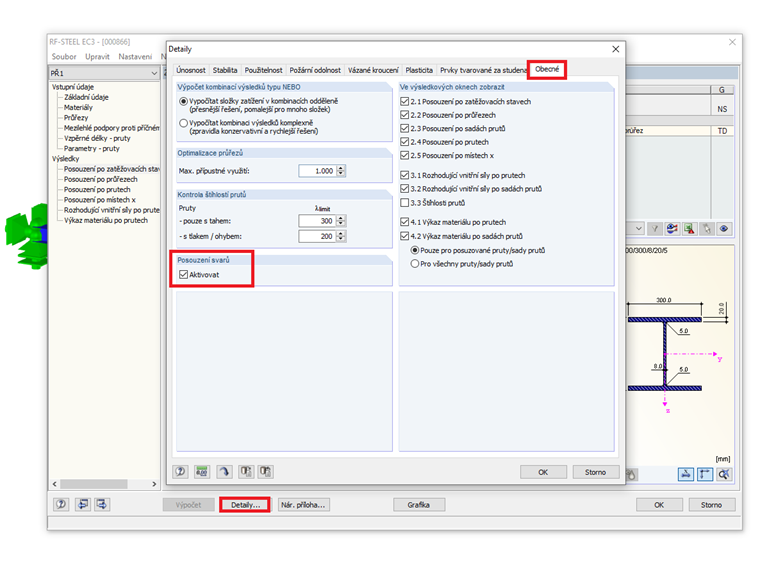Open the Plasticita tab
Screen dimensions: 760x570
pyautogui.click(x=419, y=70)
